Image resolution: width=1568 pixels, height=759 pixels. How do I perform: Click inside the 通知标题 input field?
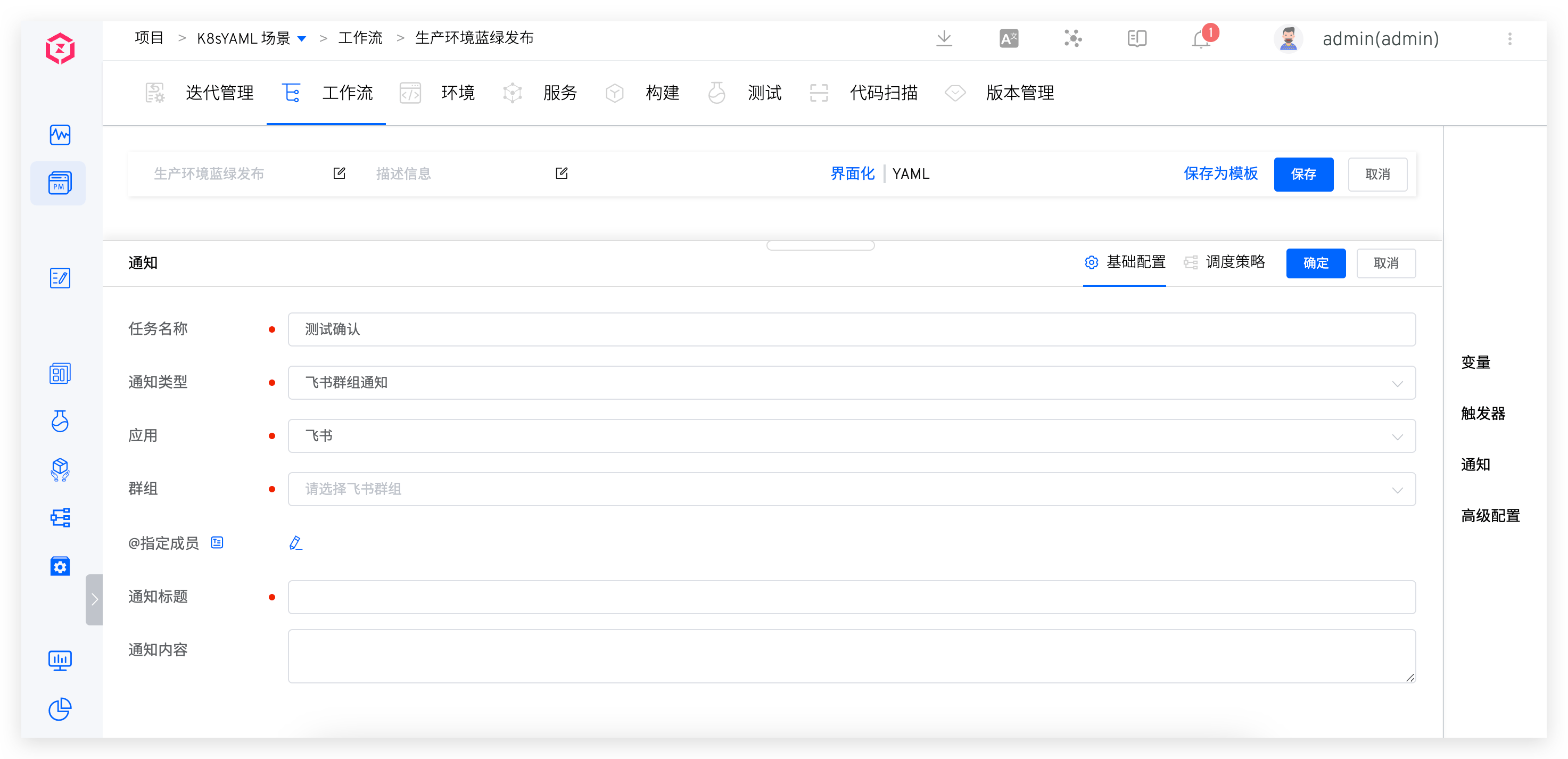[x=851, y=597]
